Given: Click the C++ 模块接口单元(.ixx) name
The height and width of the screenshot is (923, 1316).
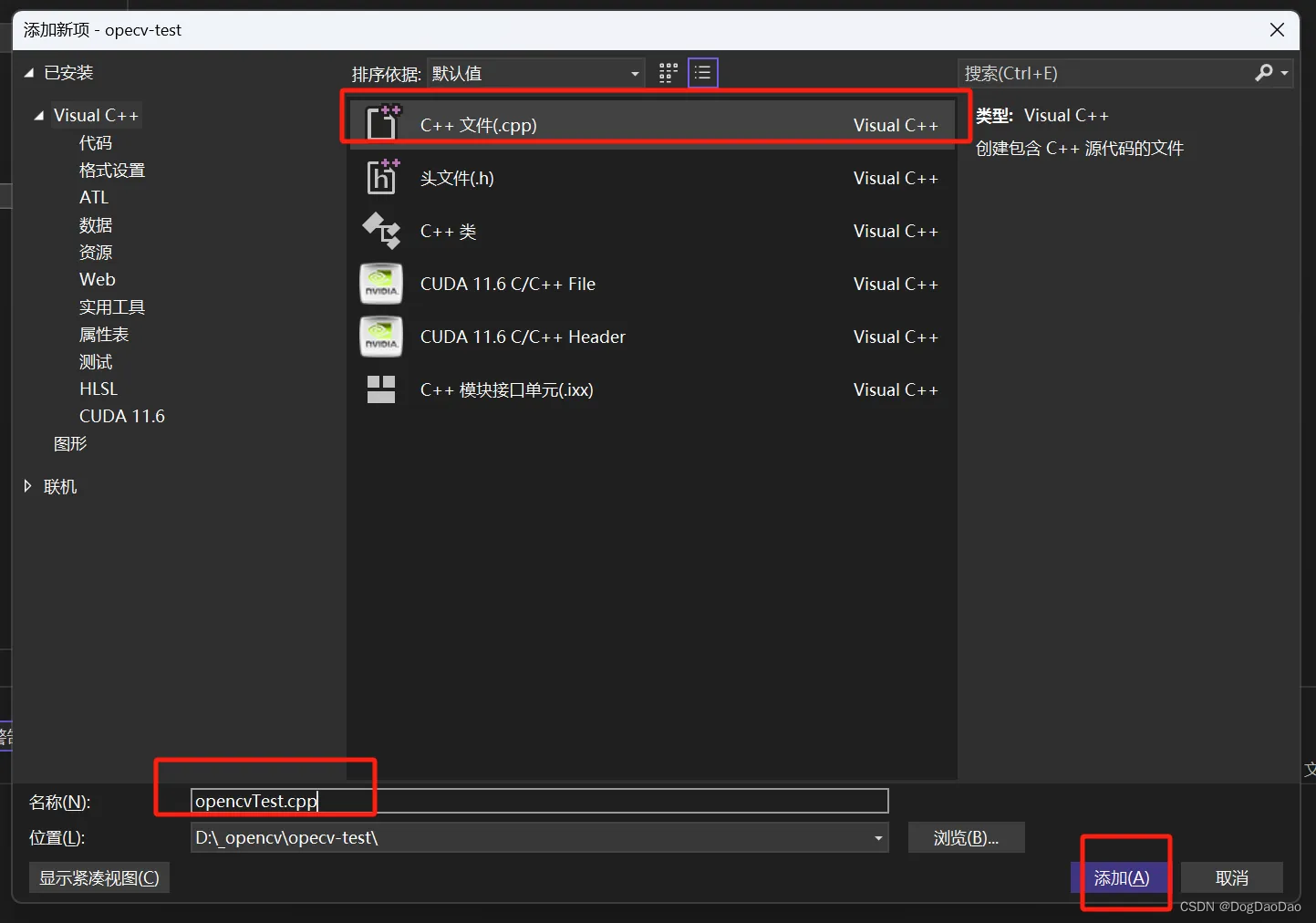Looking at the screenshot, I should pyautogui.click(x=506, y=389).
